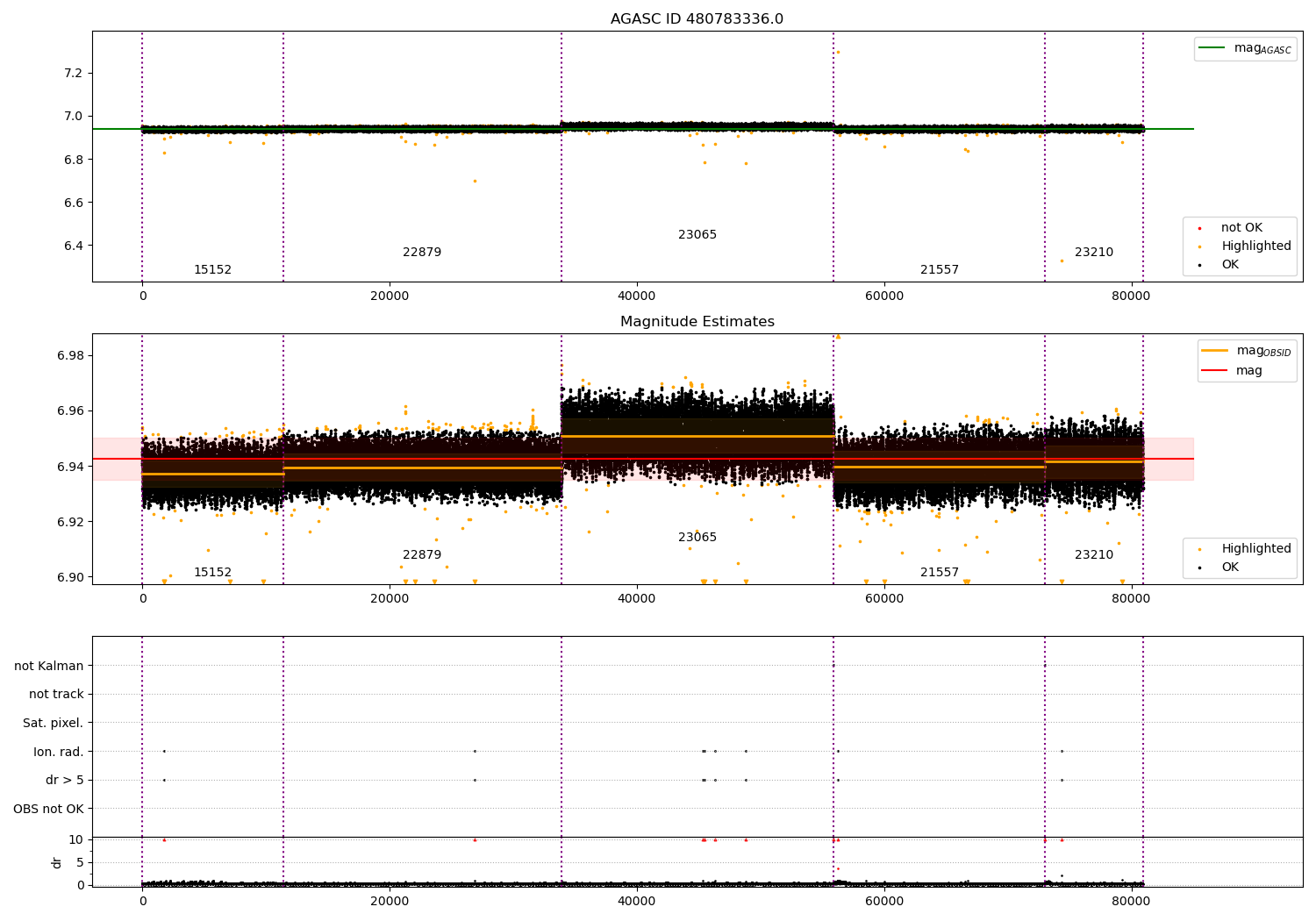The height and width of the screenshot is (921, 1316).
Task: Click obsid label 23210 in Magnitude Estimates plot
Action: point(1094,555)
